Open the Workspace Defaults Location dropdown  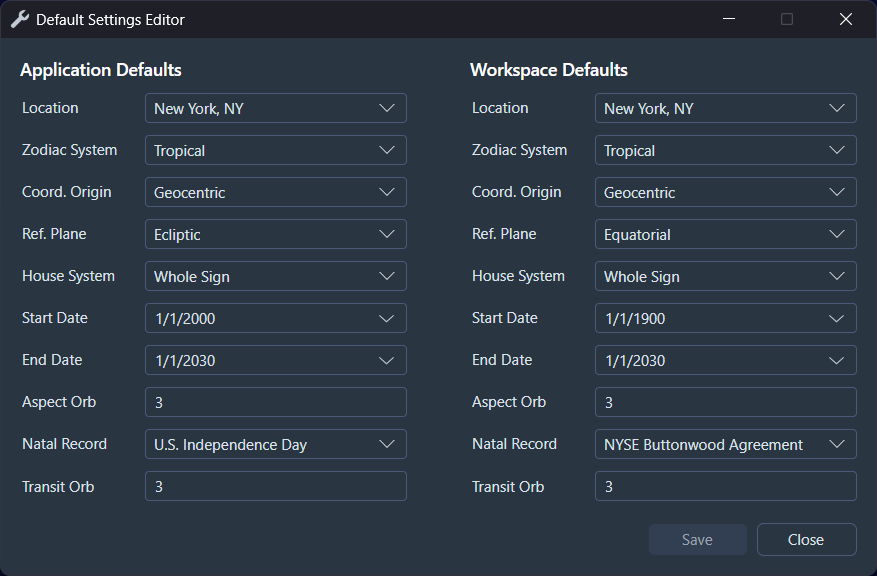(x=725, y=108)
